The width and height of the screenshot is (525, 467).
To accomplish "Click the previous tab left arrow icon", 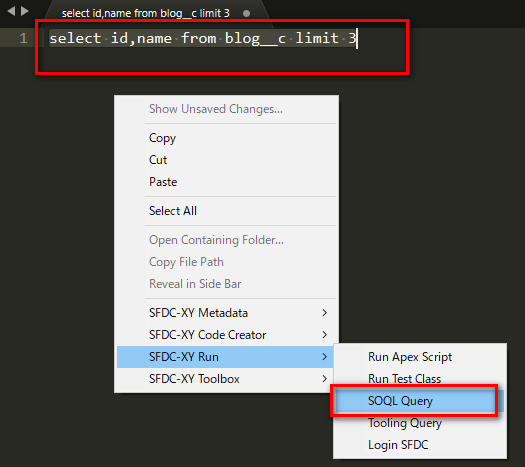I will pos(11,11).
